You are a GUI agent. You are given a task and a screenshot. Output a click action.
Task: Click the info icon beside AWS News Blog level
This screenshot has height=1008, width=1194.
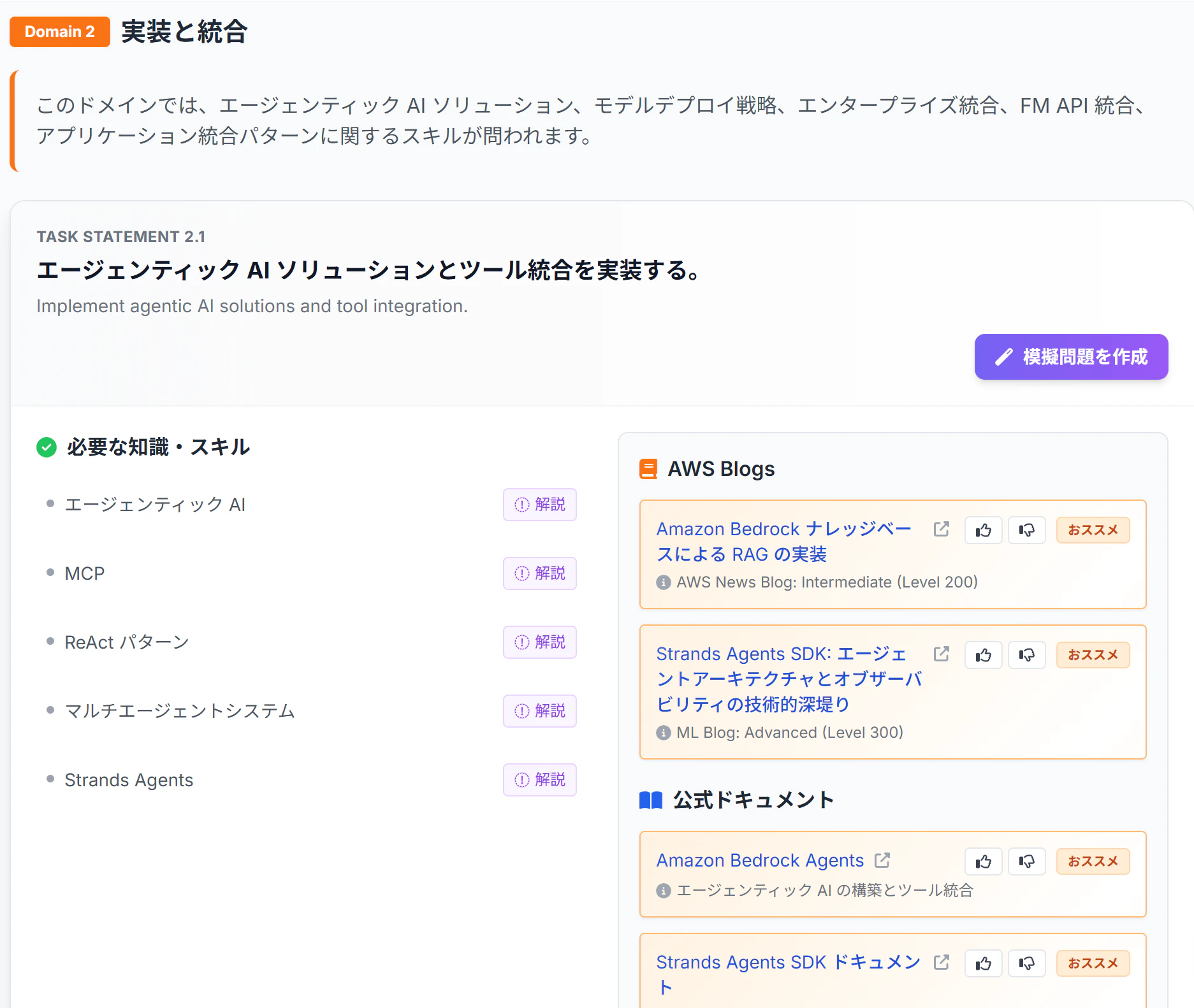click(664, 582)
